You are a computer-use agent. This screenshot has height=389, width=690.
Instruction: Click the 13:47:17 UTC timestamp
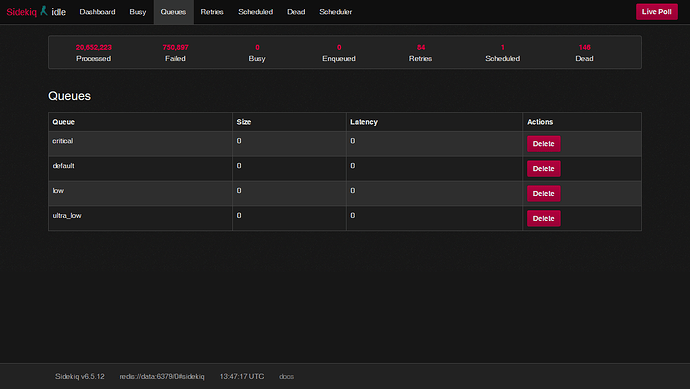(242, 377)
